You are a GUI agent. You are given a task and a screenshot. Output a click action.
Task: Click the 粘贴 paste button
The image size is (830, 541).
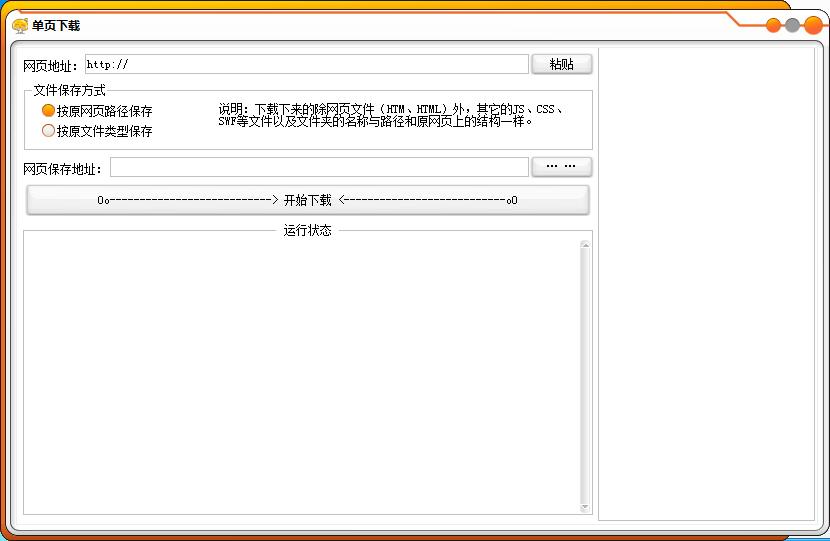click(561, 64)
